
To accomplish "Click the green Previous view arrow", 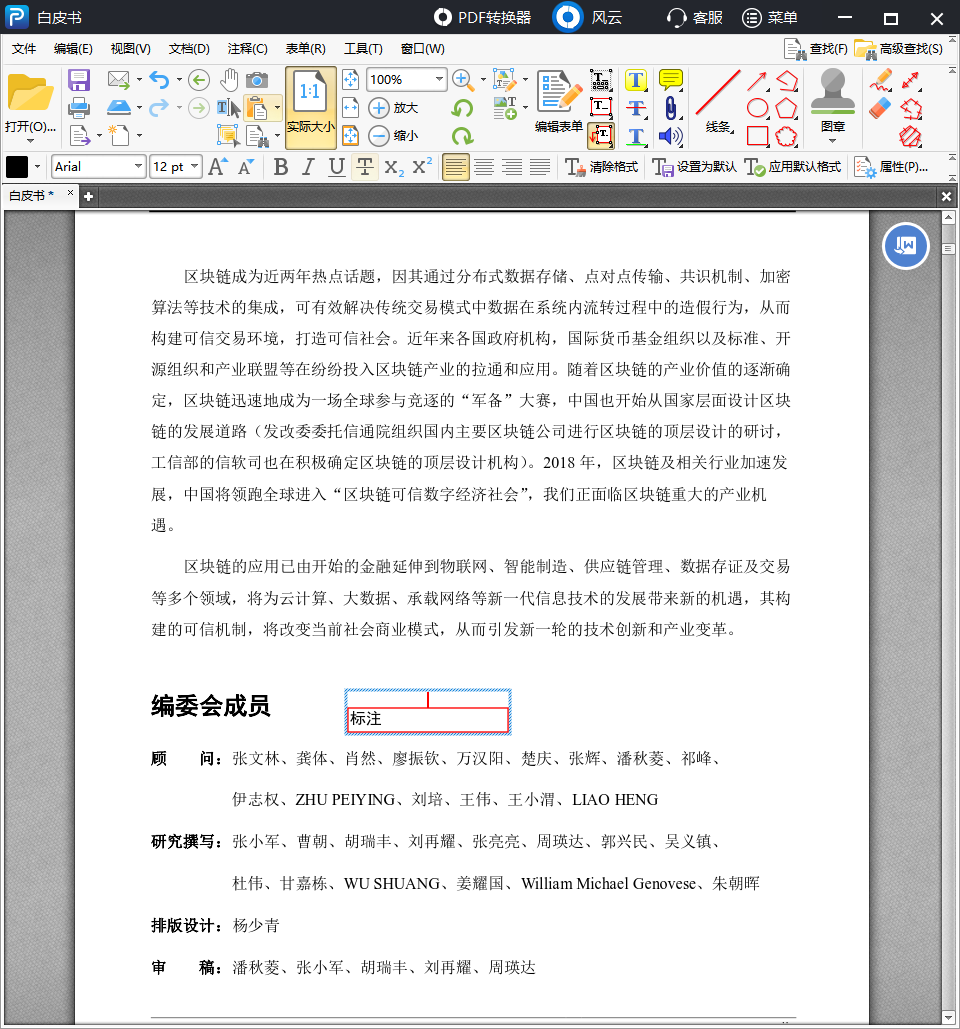I will pyautogui.click(x=199, y=80).
